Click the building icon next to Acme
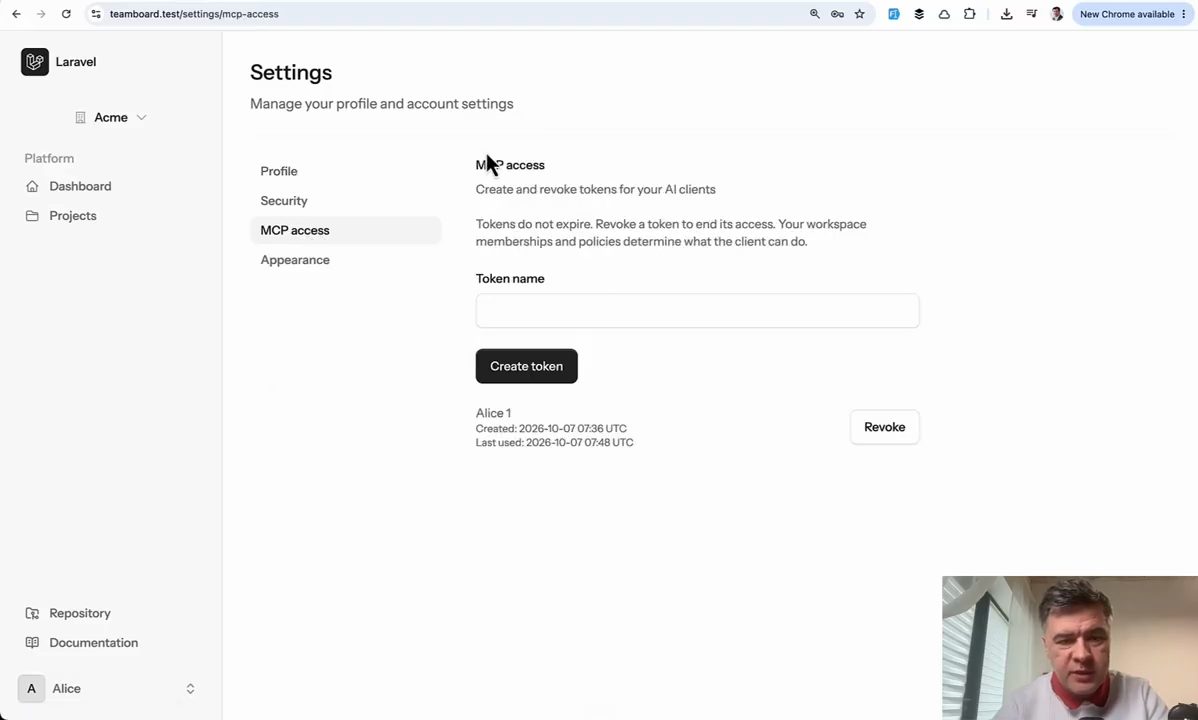Viewport: 1198px width, 720px height. (x=80, y=118)
